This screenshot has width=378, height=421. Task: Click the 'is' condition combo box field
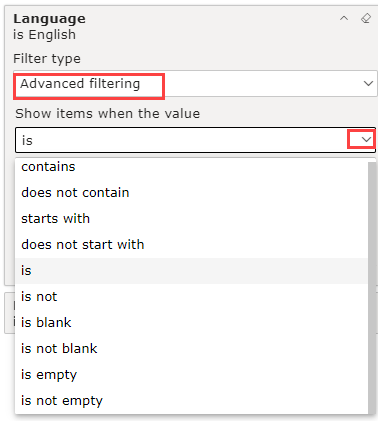point(195,140)
